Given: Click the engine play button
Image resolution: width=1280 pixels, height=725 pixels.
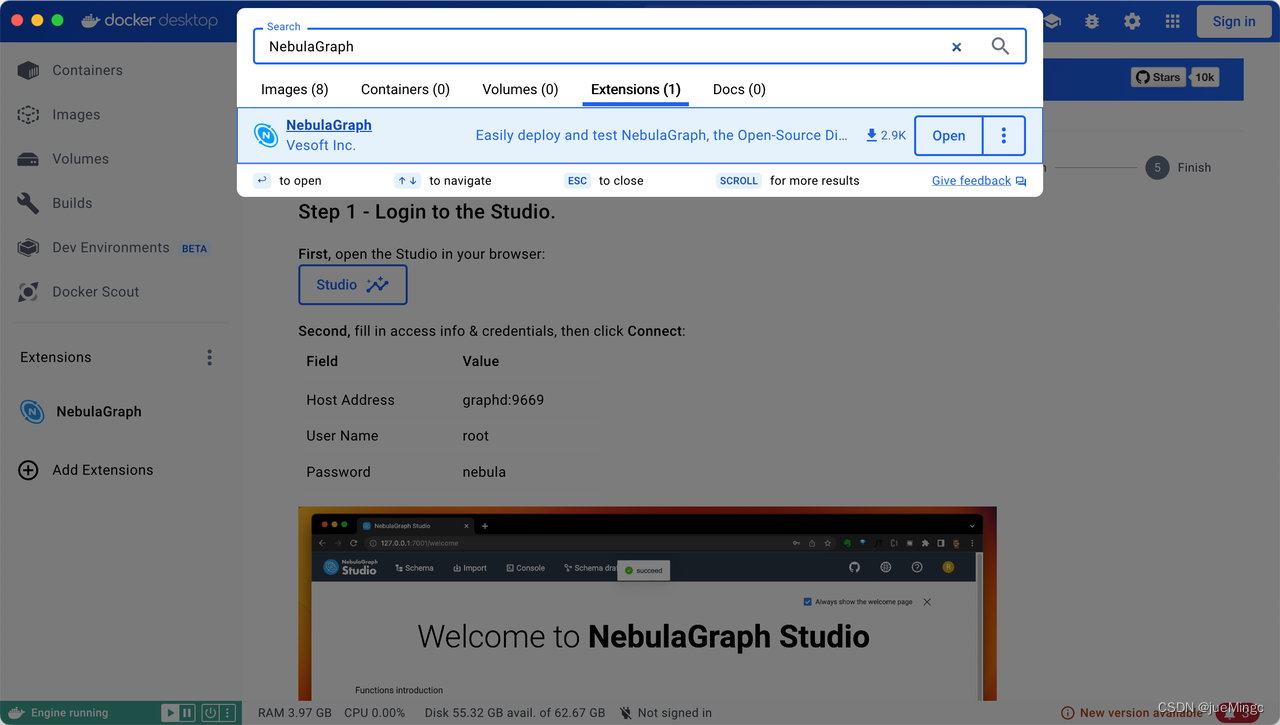Looking at the screenshot, I should click(170, 713).
